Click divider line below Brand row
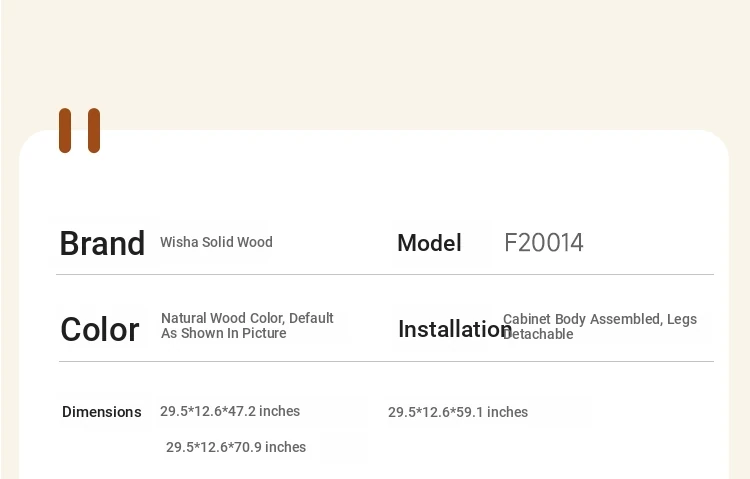This screenshot has width=750, height=479. 385,275
